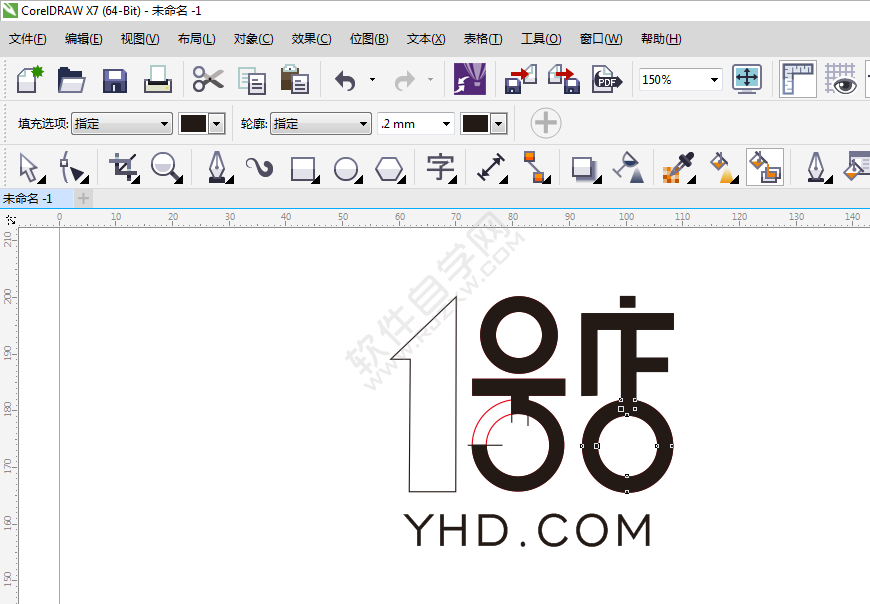The image size is (870, 604).
Task: Select the Ellipse tool
Action: point(347,169)
